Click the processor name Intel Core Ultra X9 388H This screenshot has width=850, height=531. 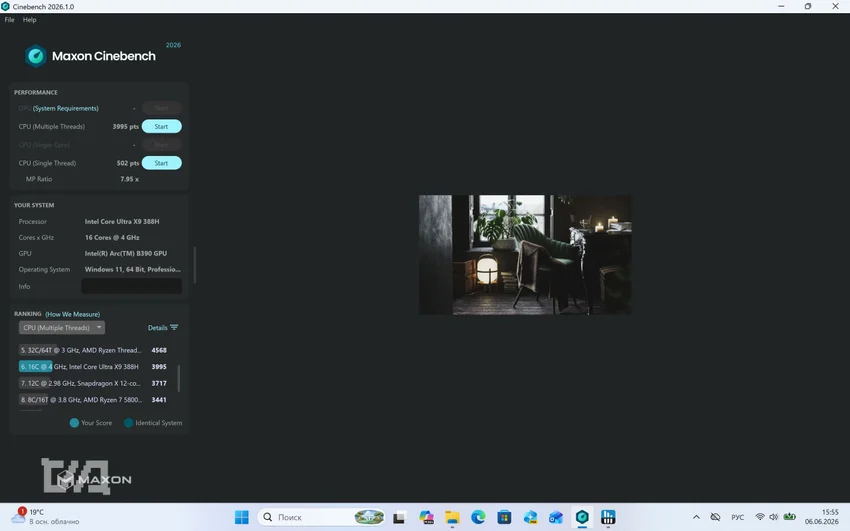pyautogui.click(x=122, y=222)
